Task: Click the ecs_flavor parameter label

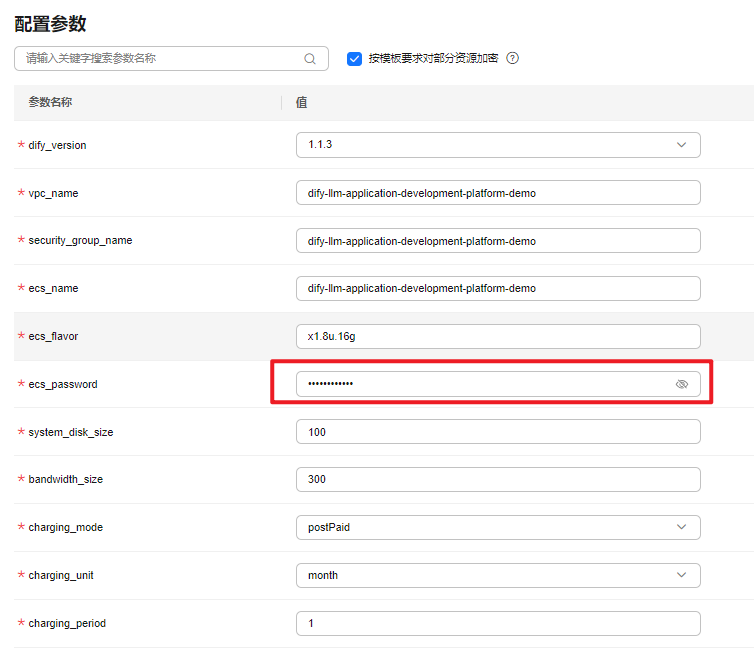Action: pyautogui.click(x=53, y=337)
